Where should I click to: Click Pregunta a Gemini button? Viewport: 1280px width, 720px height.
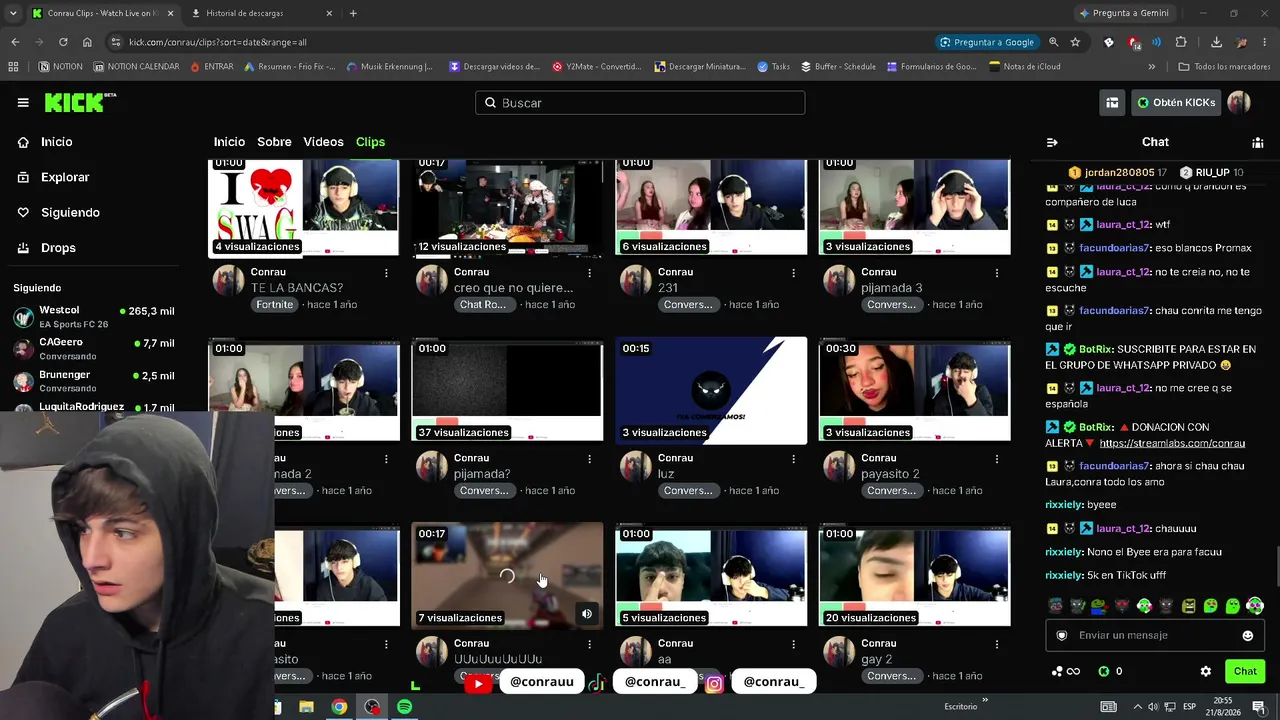(1123, 13)
